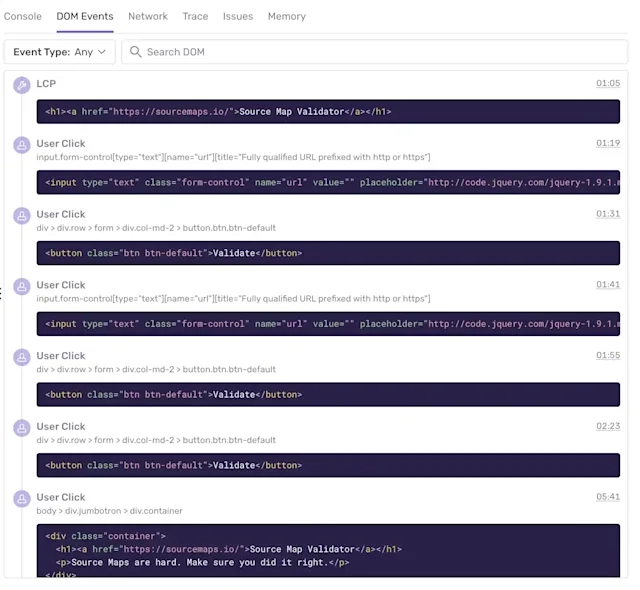640x590 pixels.
Task: Open the Memory tab
Action: coord(287,16)
